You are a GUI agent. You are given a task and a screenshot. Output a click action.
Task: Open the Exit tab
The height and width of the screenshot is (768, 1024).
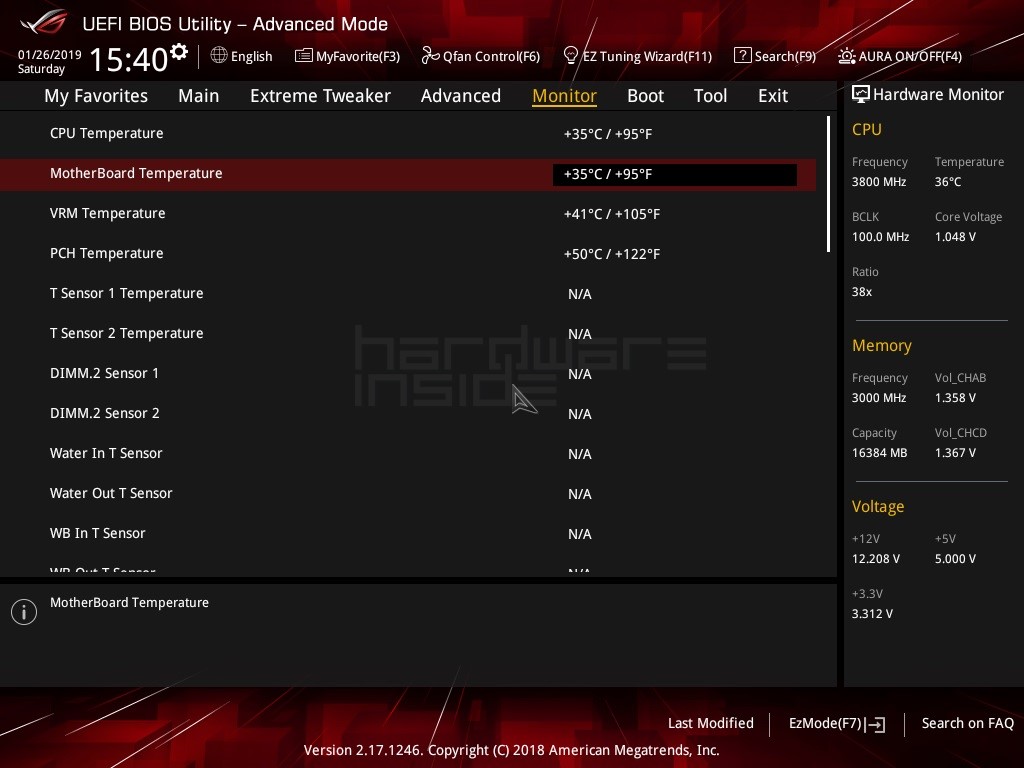click(773, 96)
